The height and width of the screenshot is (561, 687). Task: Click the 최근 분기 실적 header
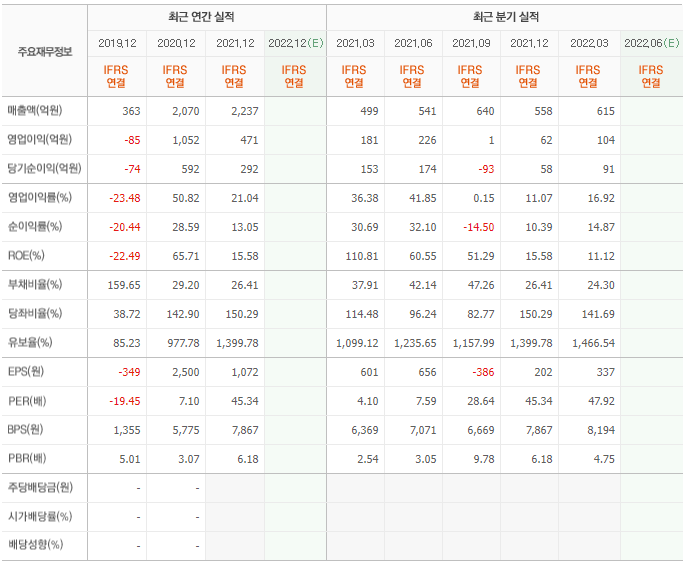506,17
